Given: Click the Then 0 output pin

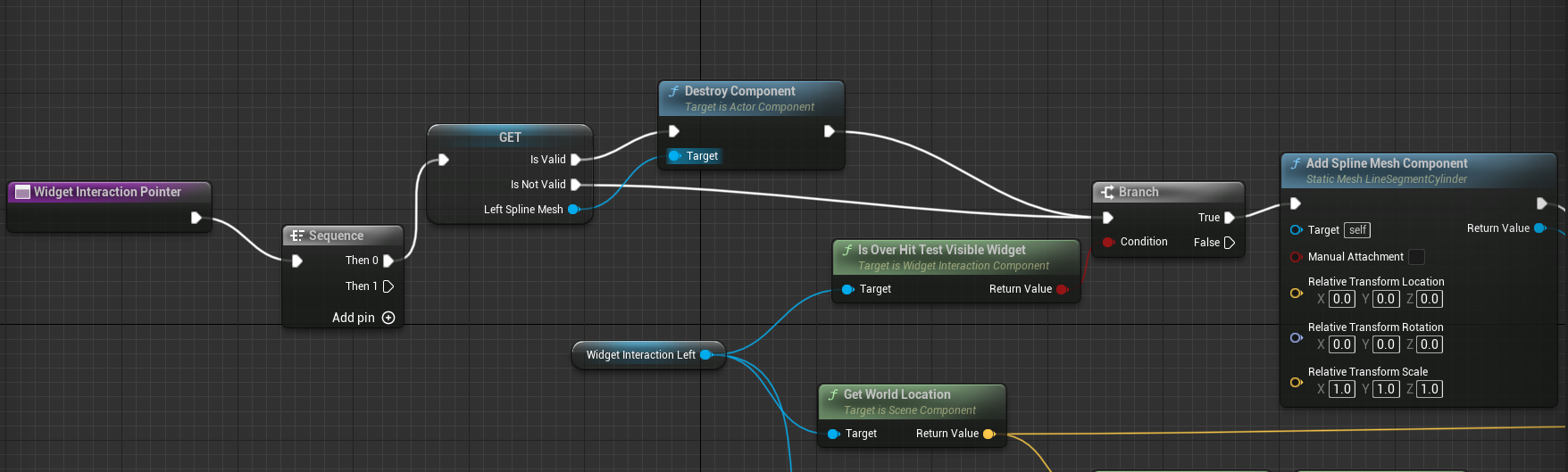Looking at the screenshot, I should 388,261.
